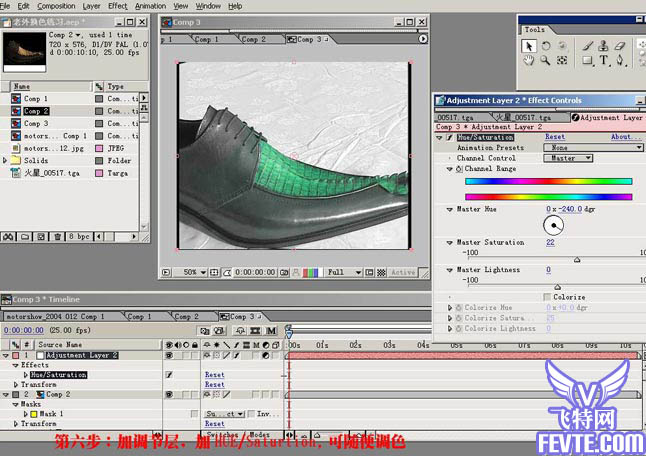This screenshot has width=646, height=456.
Task: Select the Pan Behind tool
Action: [x=562, y=61]
